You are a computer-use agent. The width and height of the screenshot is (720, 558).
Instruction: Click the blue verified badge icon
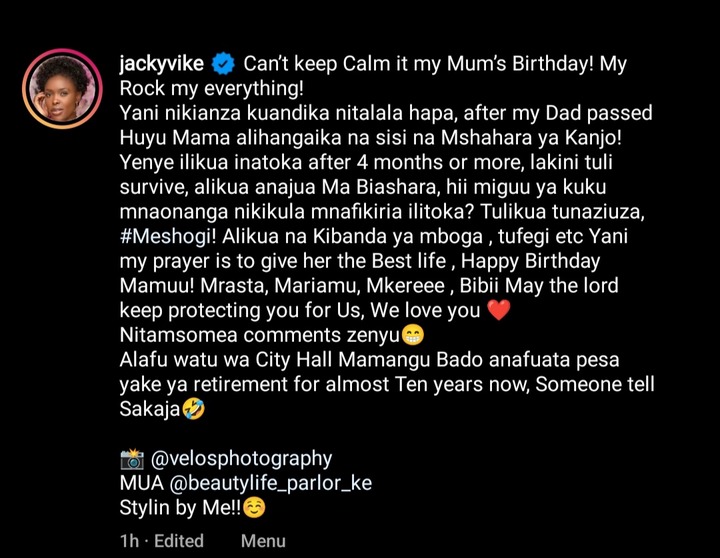(223, 64)
